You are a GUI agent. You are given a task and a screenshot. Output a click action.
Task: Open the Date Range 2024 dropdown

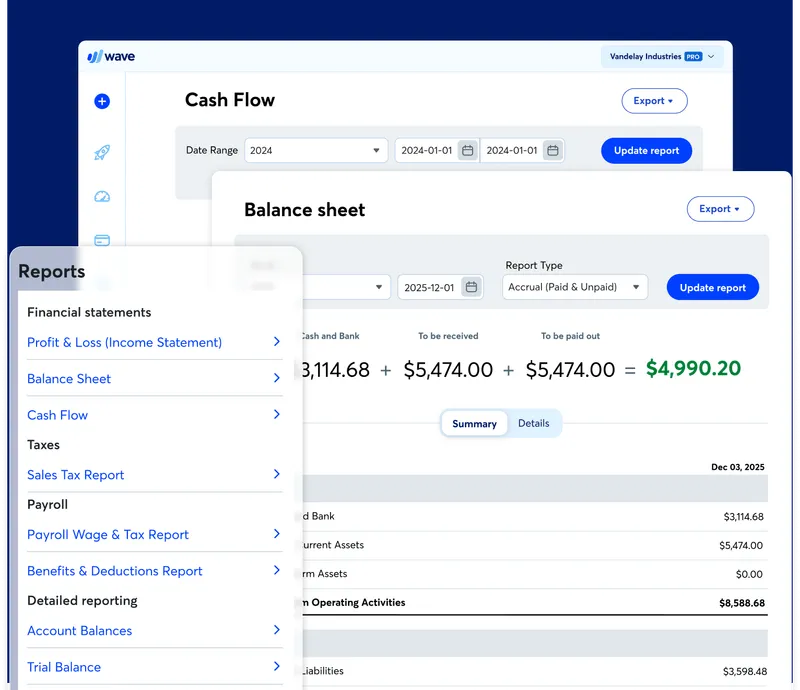coord(316,149)
